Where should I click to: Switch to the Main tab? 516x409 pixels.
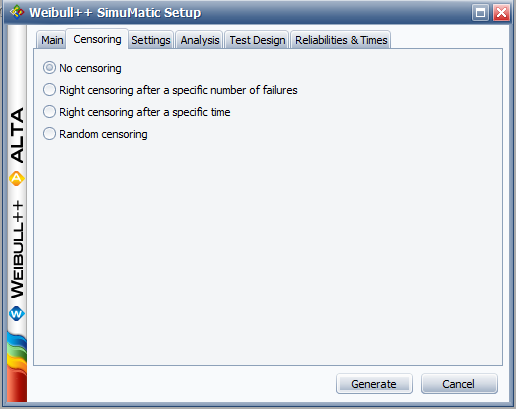52,40
